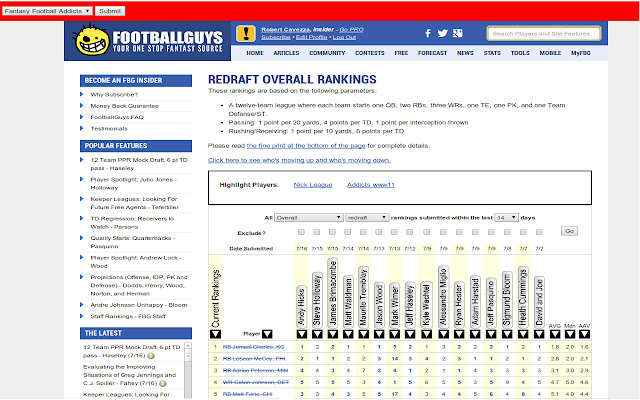
Task: Click the yellow exclamation alert icon
Action: point(246,33)
